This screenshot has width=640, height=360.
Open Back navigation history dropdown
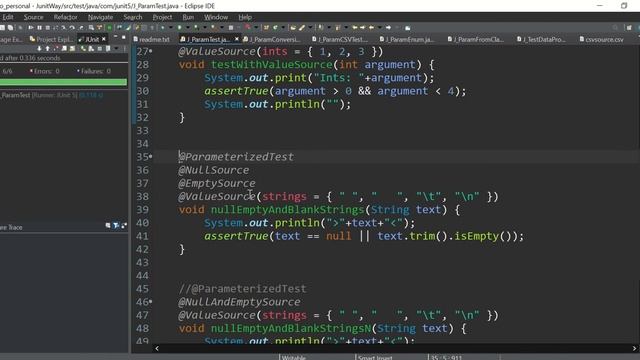point(380,27)
